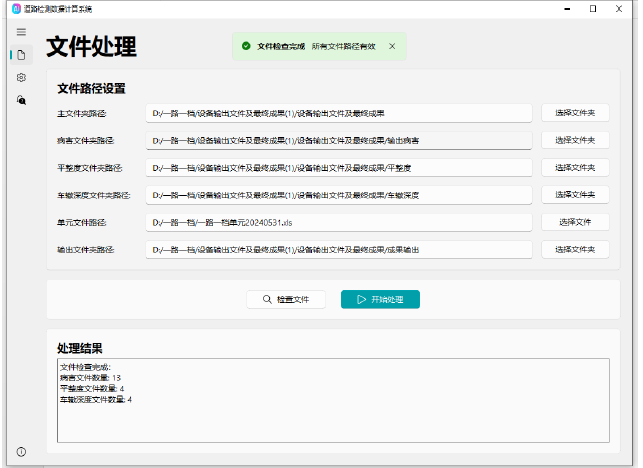Click the 主文件夹路径 input field

pos(340,114)
